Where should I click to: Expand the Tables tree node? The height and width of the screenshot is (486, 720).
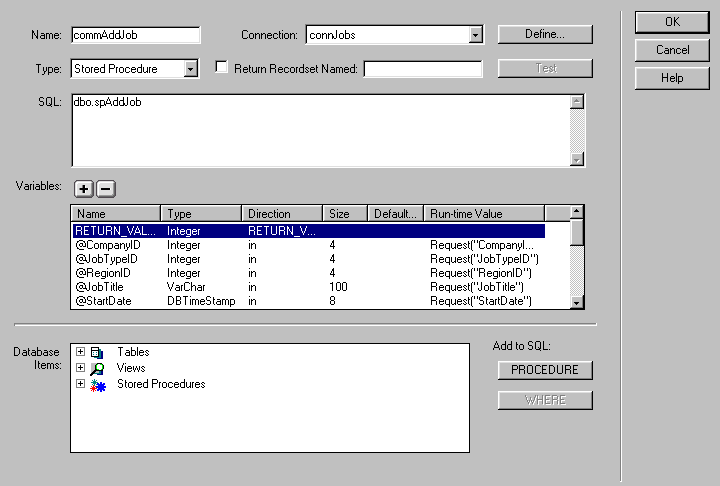80,352
